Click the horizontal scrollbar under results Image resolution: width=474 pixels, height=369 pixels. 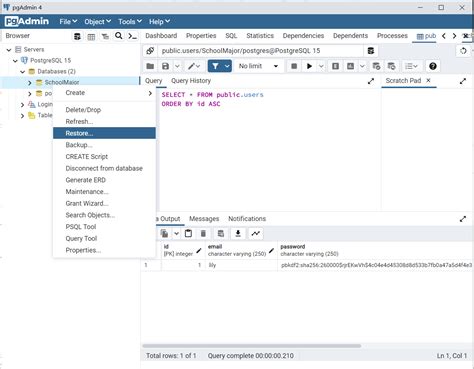pos(252,346)
